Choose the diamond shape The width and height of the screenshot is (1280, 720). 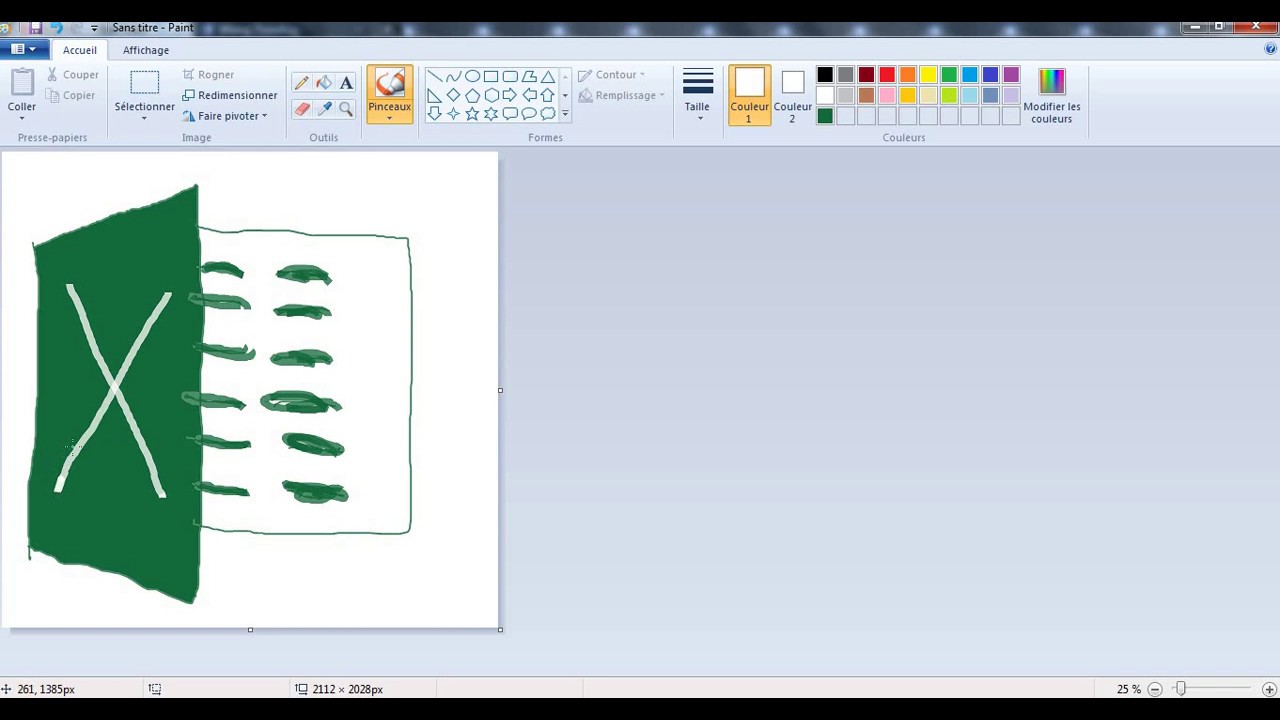(453, 96)
